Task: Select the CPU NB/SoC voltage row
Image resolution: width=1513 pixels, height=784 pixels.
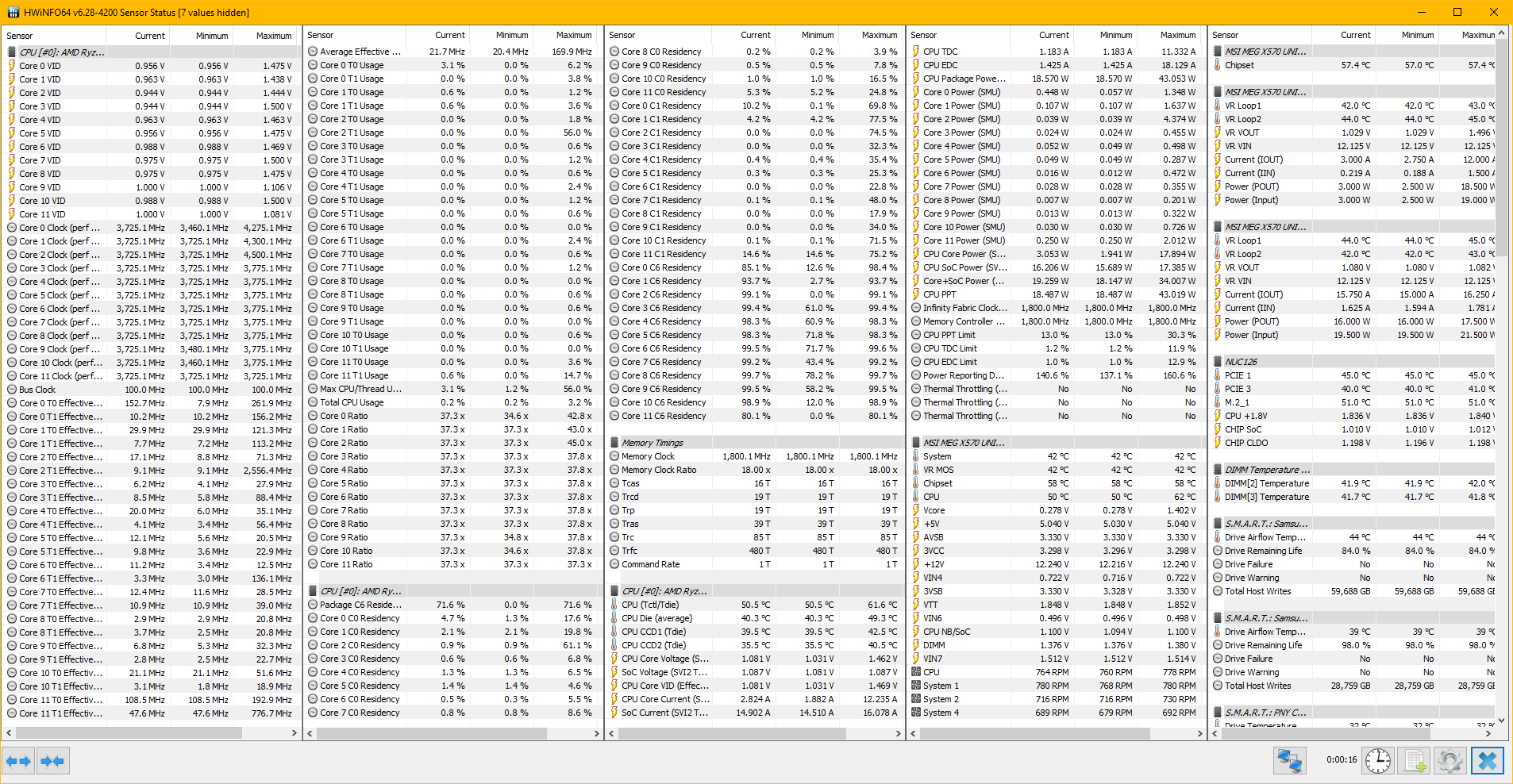Action: tap(1057, 632)
